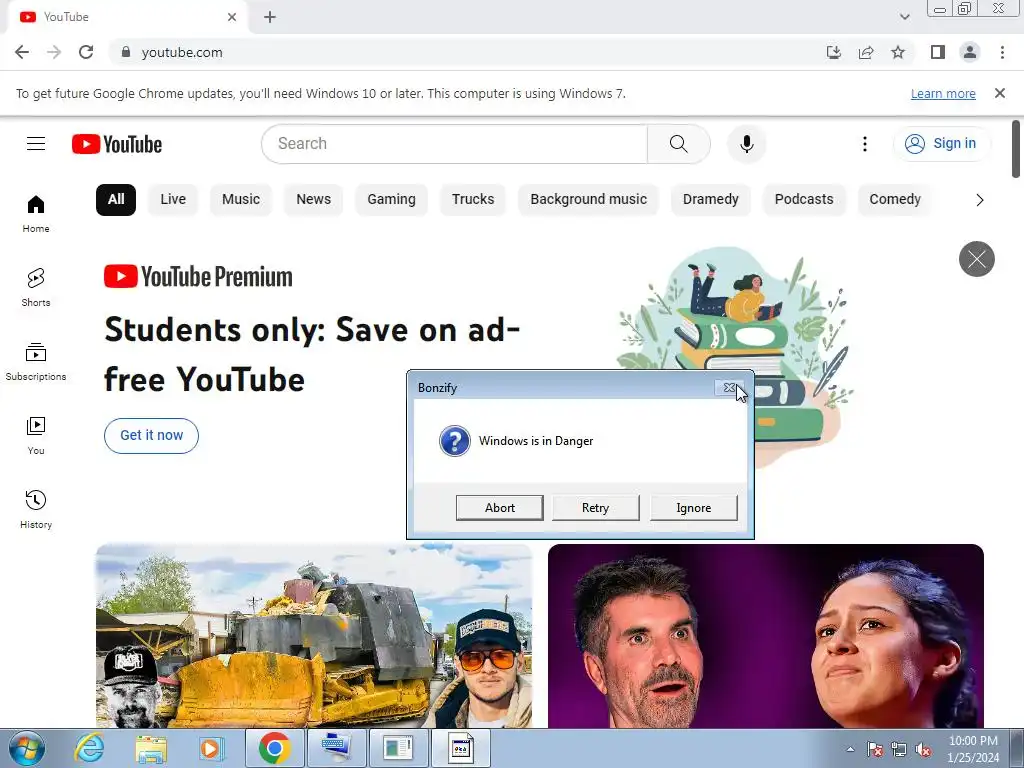This screenshot has width=1024, height=768.
Task: Open Windows Explorer folder on taskbar
Action: 151,748
